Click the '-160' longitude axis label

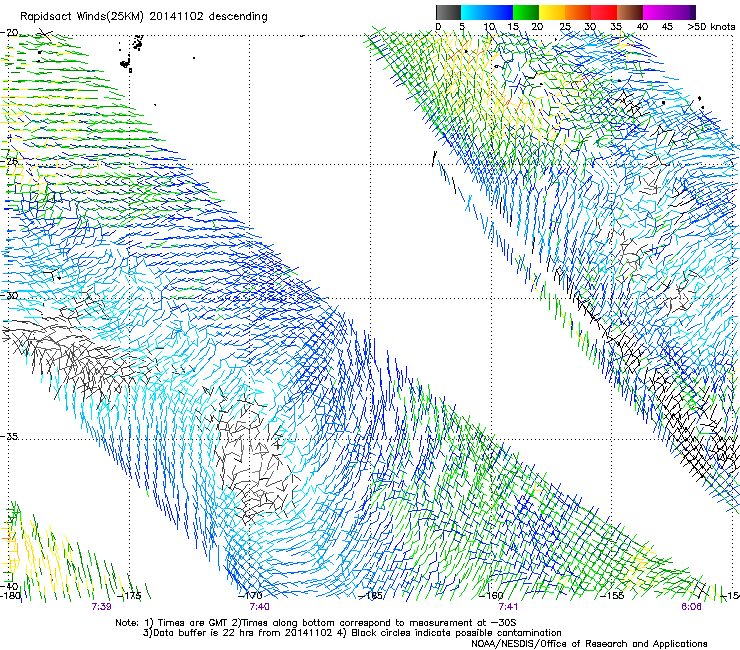point(492,595)
